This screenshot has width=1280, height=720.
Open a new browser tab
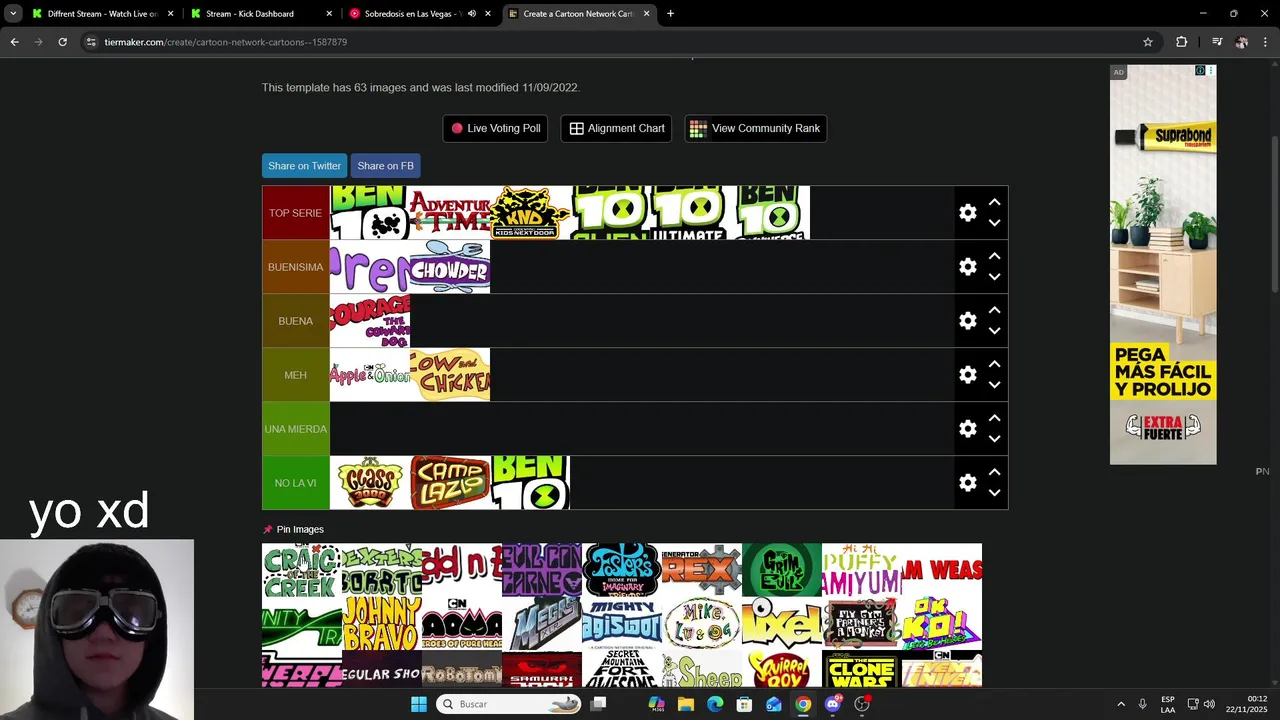[670, 14]
